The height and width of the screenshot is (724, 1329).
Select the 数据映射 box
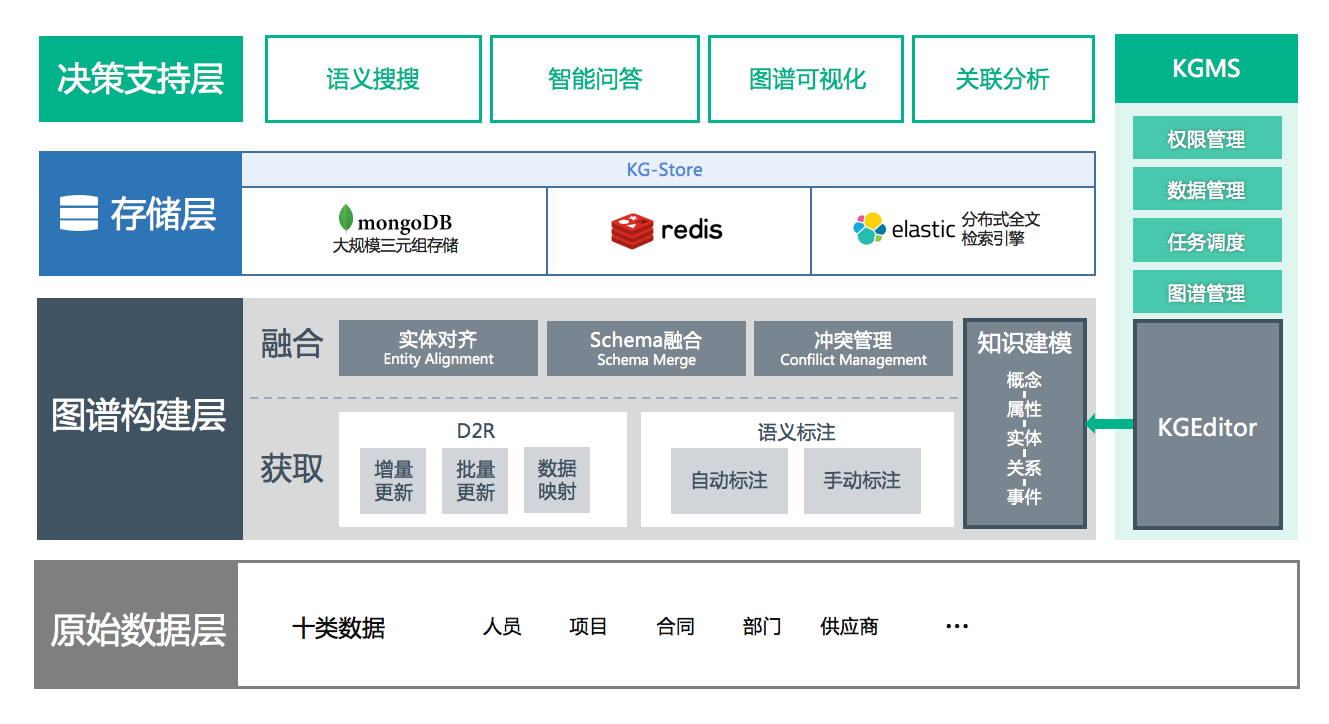coord(557,480)
